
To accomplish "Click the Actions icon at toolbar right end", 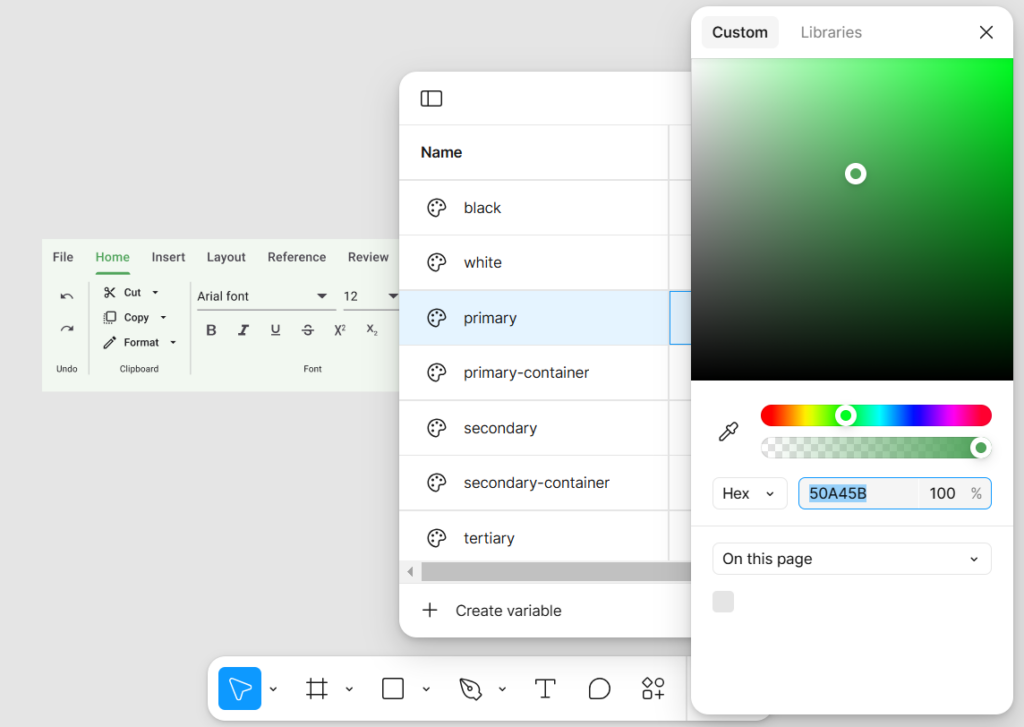I will [653, 688].
